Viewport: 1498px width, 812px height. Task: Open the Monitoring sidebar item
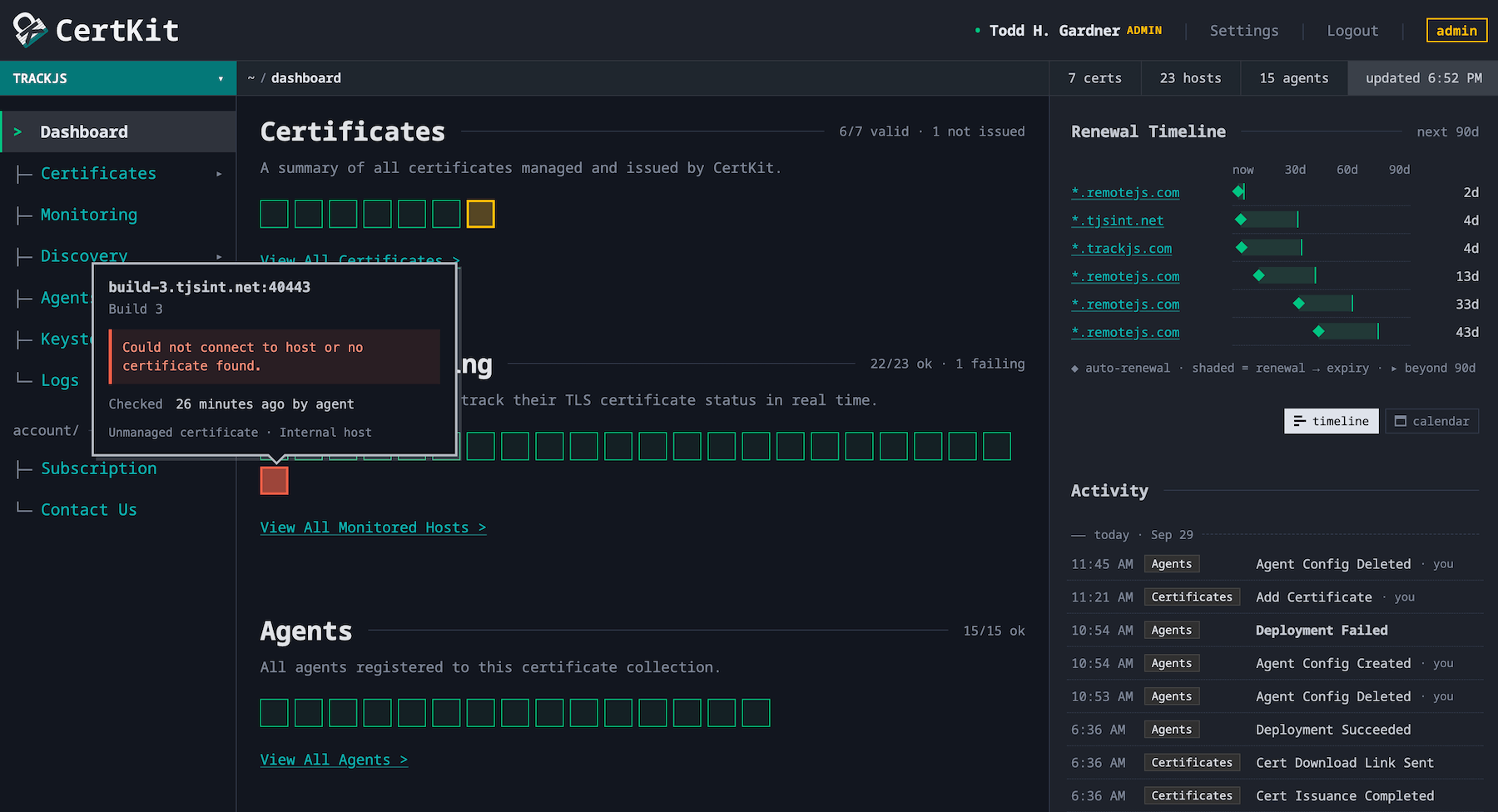point(89,215)
